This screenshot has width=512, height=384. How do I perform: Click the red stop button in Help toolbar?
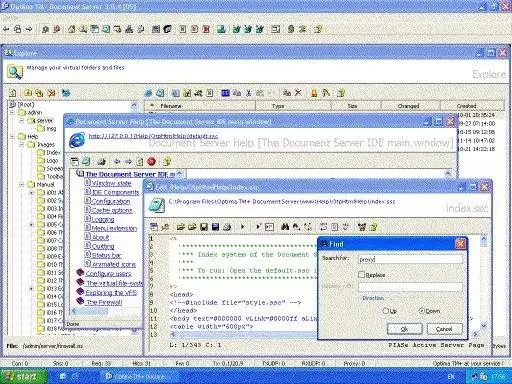pyautogui.click(x=152, y=162)
